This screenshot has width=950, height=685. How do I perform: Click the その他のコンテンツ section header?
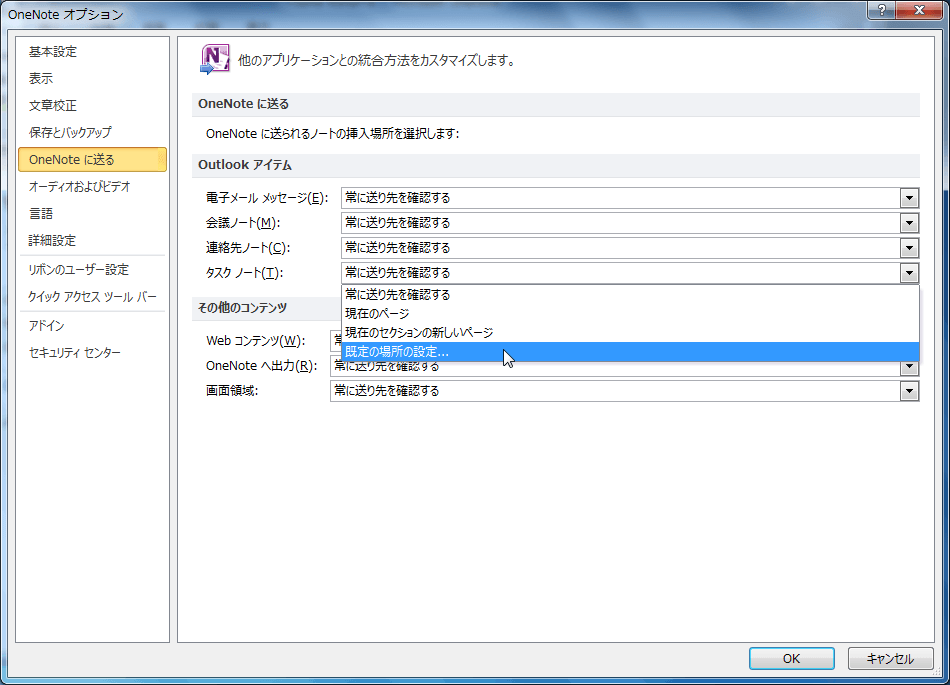click(x=242, y=308)
